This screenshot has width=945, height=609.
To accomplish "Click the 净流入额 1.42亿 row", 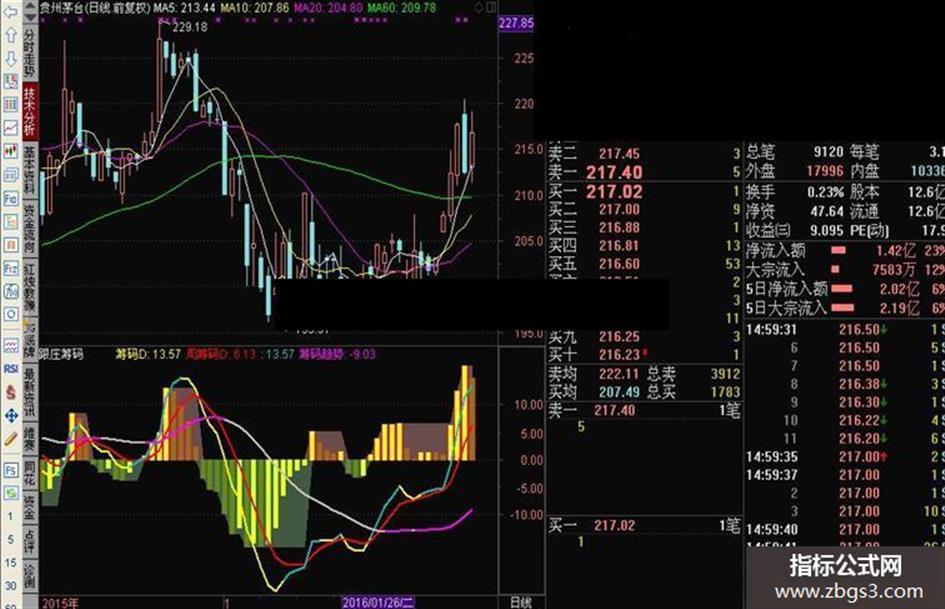I will (x=845, y=250).
